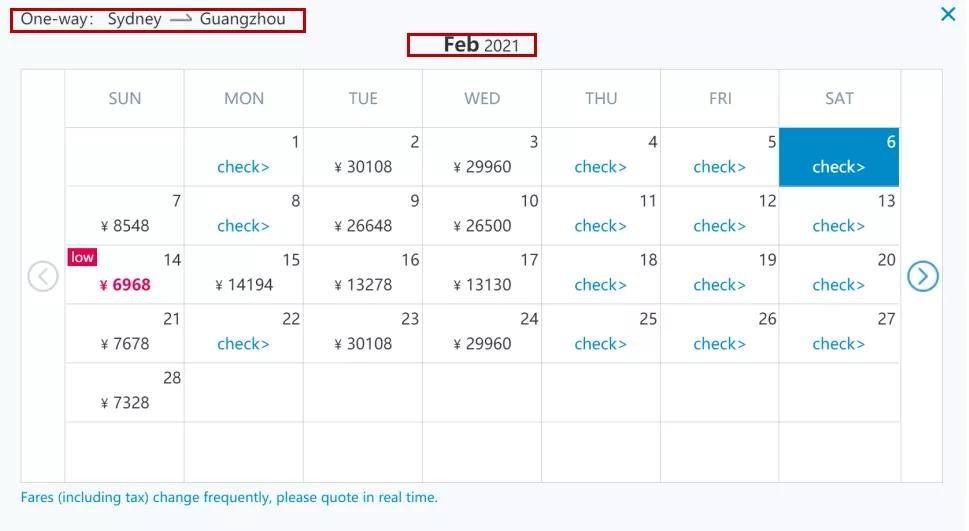Screen dimensions: 969x531
Task: Check fare for February 11
Action: click(600, 226)
